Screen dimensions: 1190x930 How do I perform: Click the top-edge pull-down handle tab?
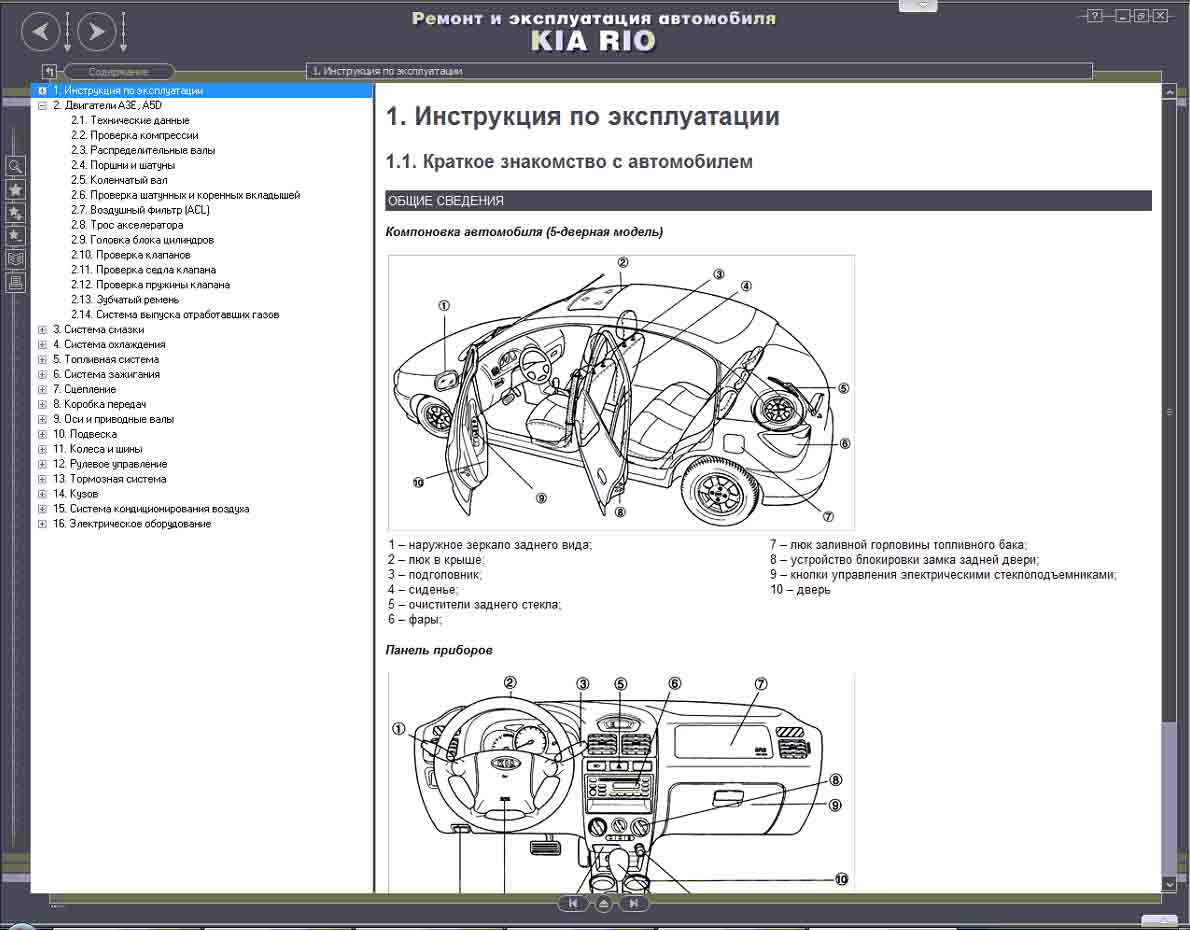click(918, 5)
